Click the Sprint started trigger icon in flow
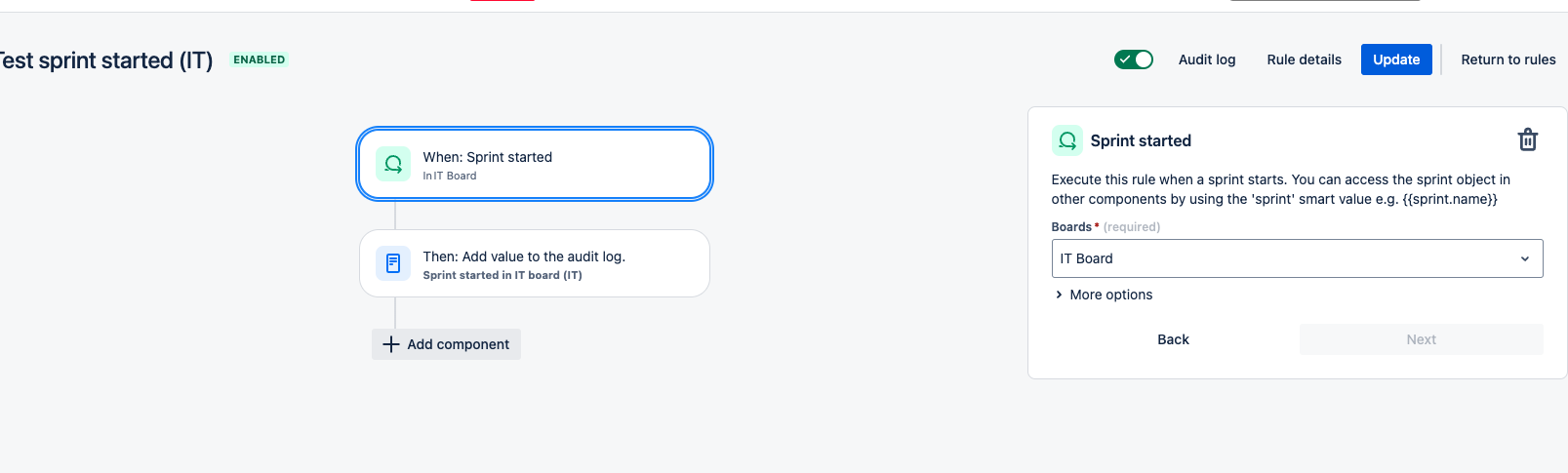 point(393,164)
